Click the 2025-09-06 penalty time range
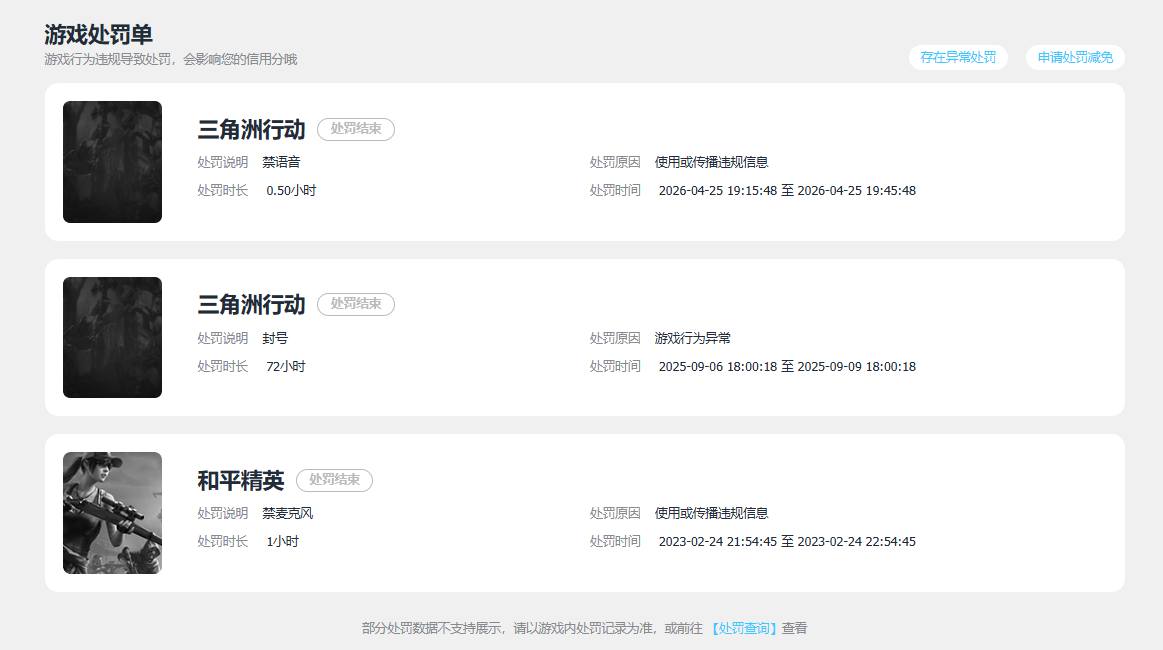 pos(787,367)
